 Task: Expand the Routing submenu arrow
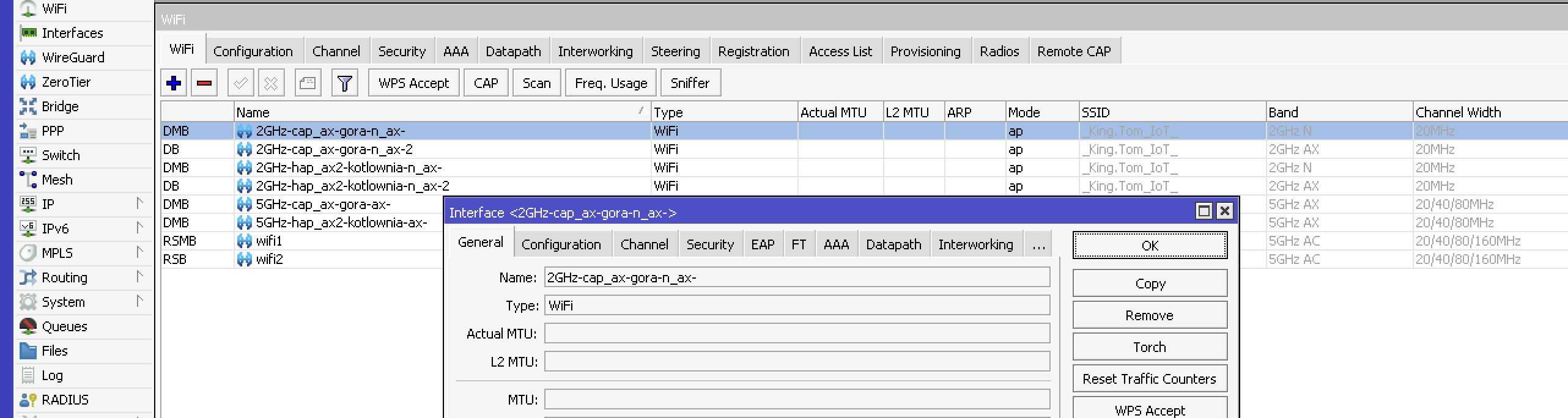point(139,277)
